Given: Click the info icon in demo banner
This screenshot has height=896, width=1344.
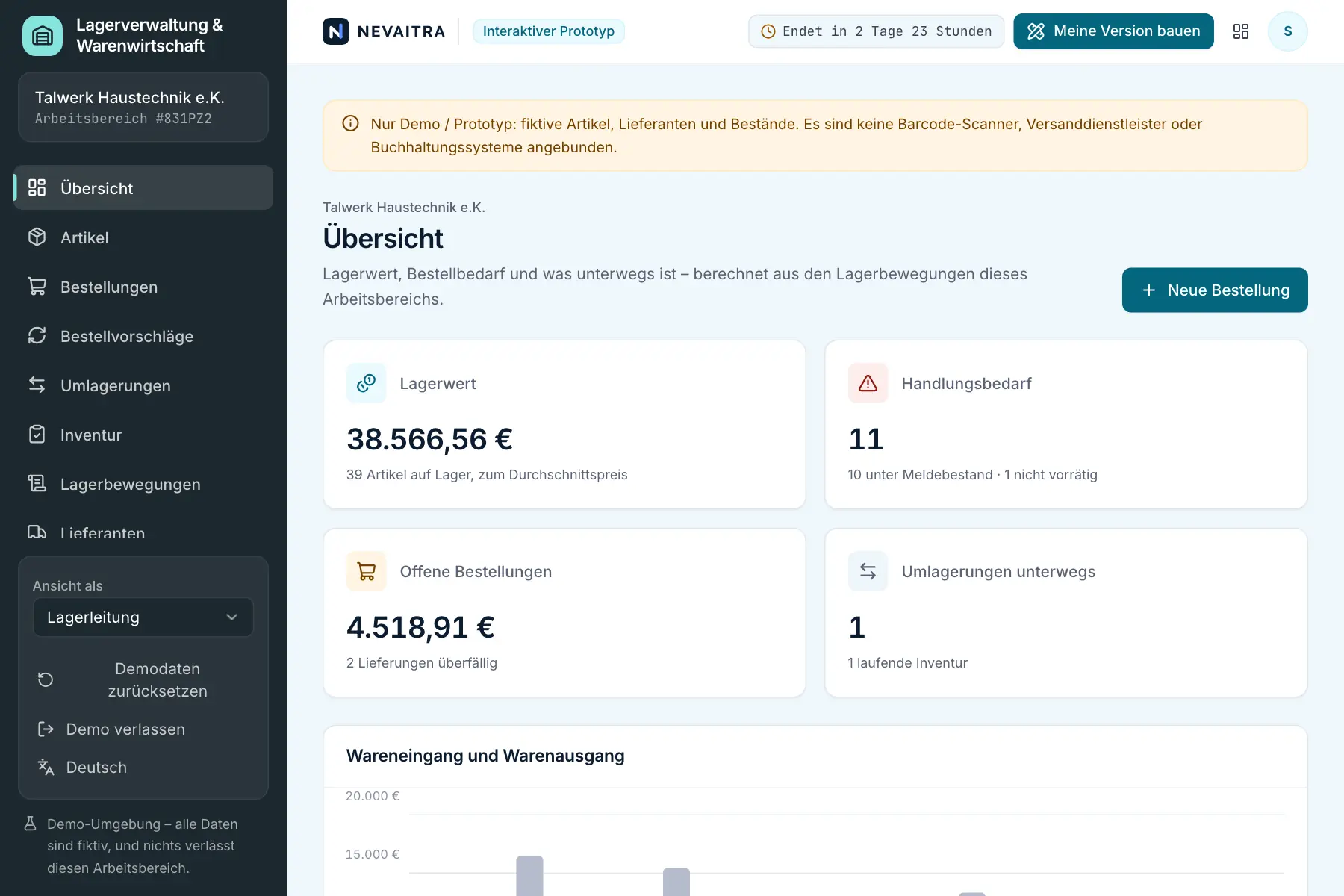Looking at the screenshot, I should click(x=350, y=124).
